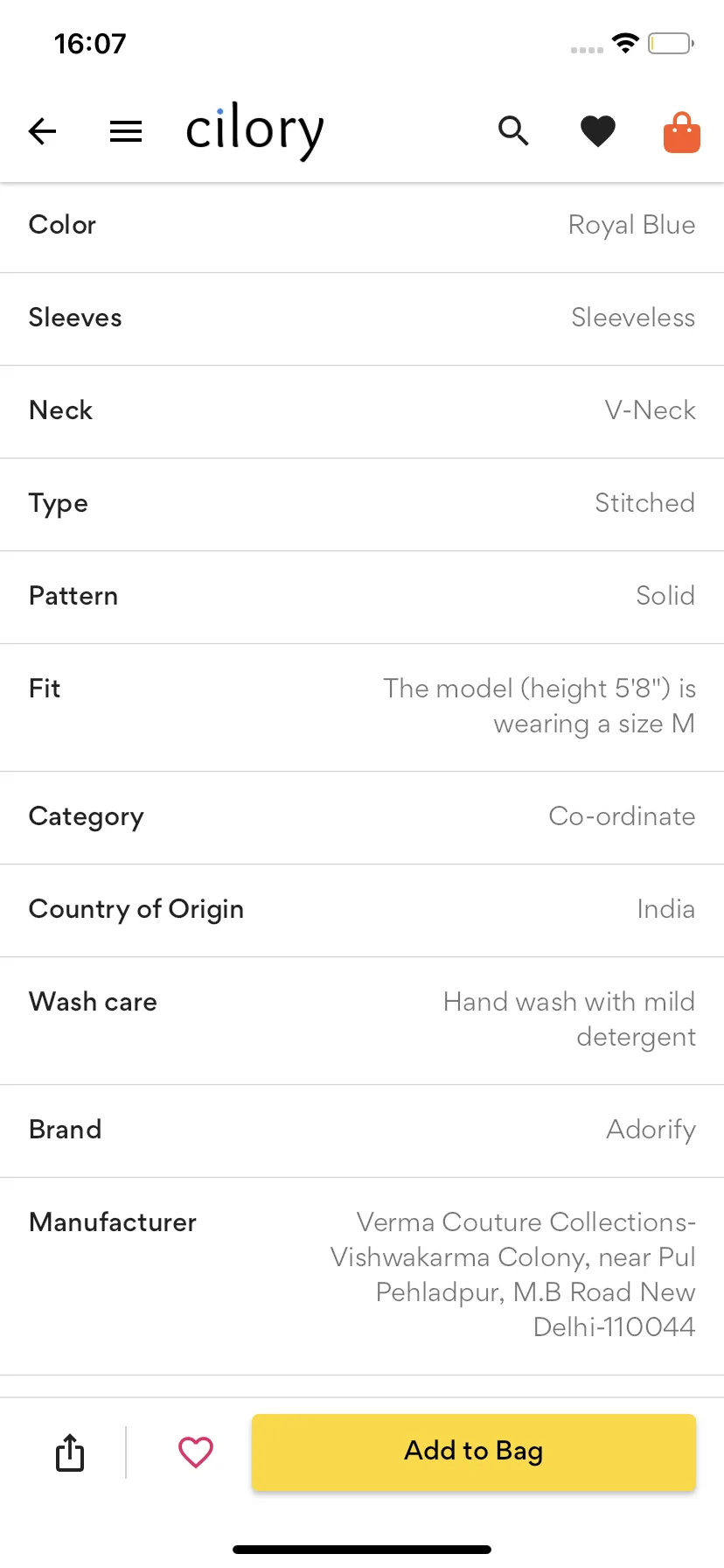This screenshot has height=1568, width=724.
Task: Tap the Wash care instructions text
Action: (x=569, y=1019)
